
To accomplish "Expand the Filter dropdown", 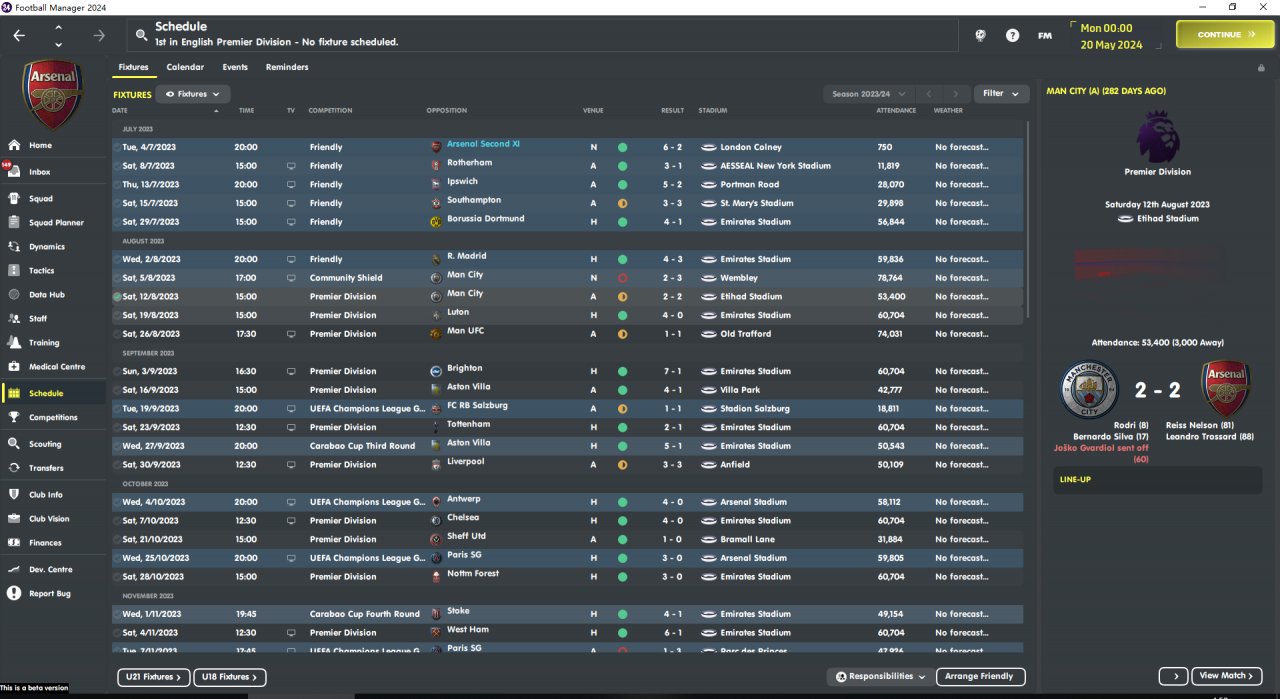I will (x=1001, y=94).
